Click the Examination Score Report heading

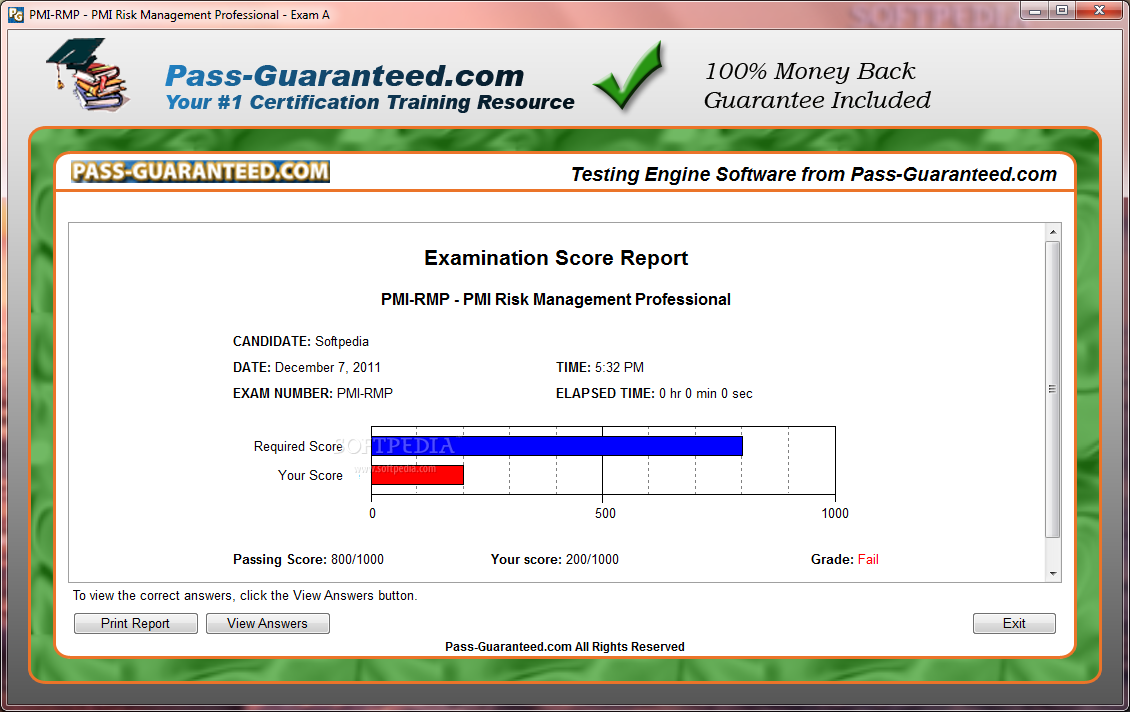pyautogui.click(x=556, y=258)
